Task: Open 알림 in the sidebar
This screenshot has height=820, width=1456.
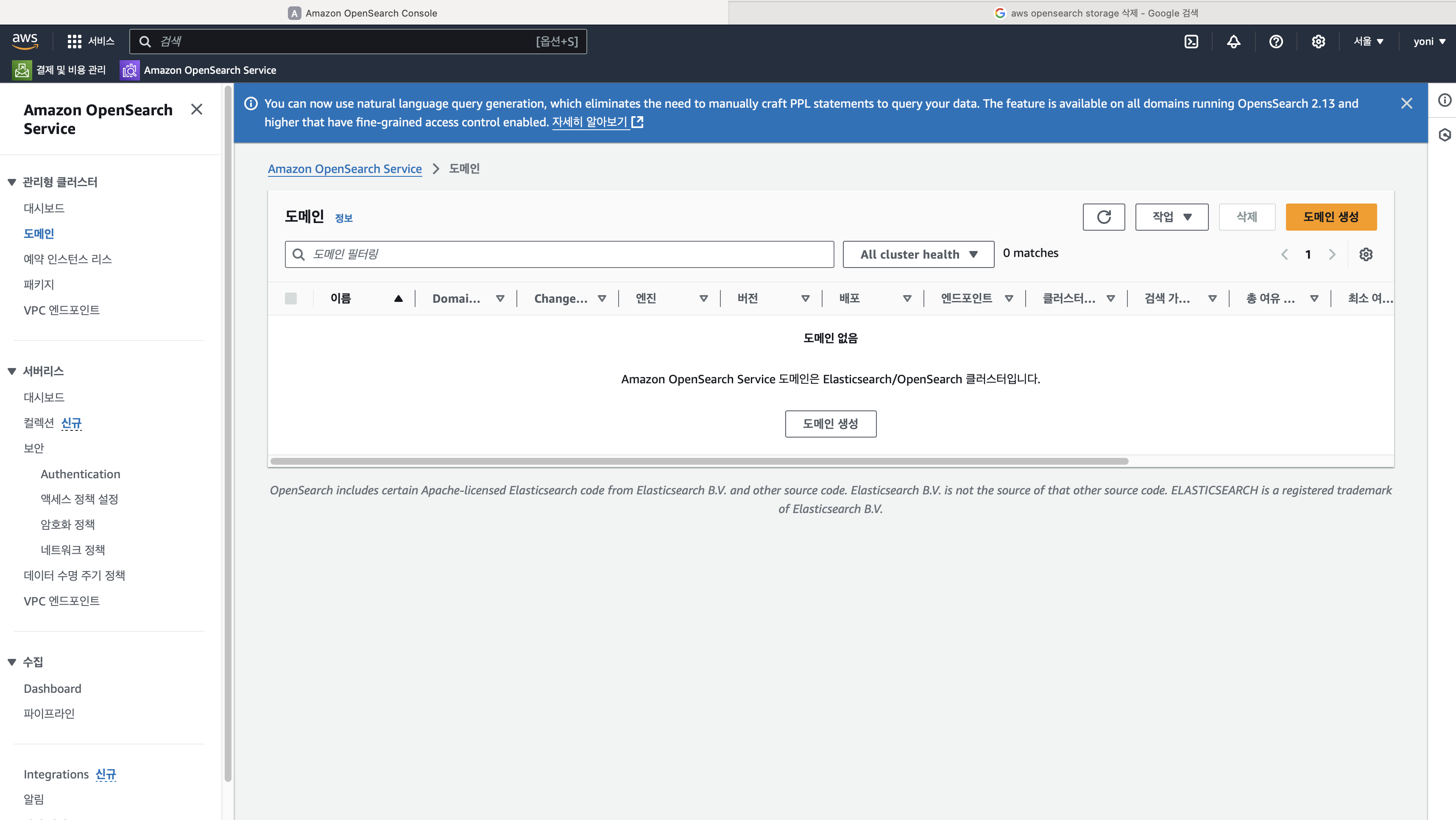Action: coord(34,799)
